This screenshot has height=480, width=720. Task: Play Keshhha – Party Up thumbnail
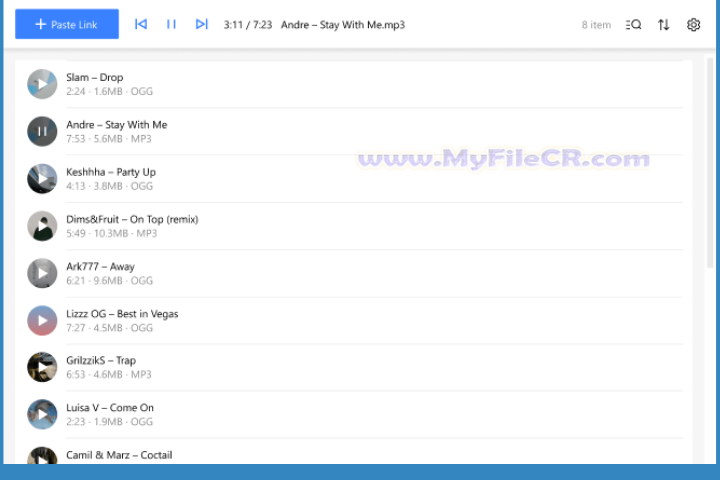(42, 179)
